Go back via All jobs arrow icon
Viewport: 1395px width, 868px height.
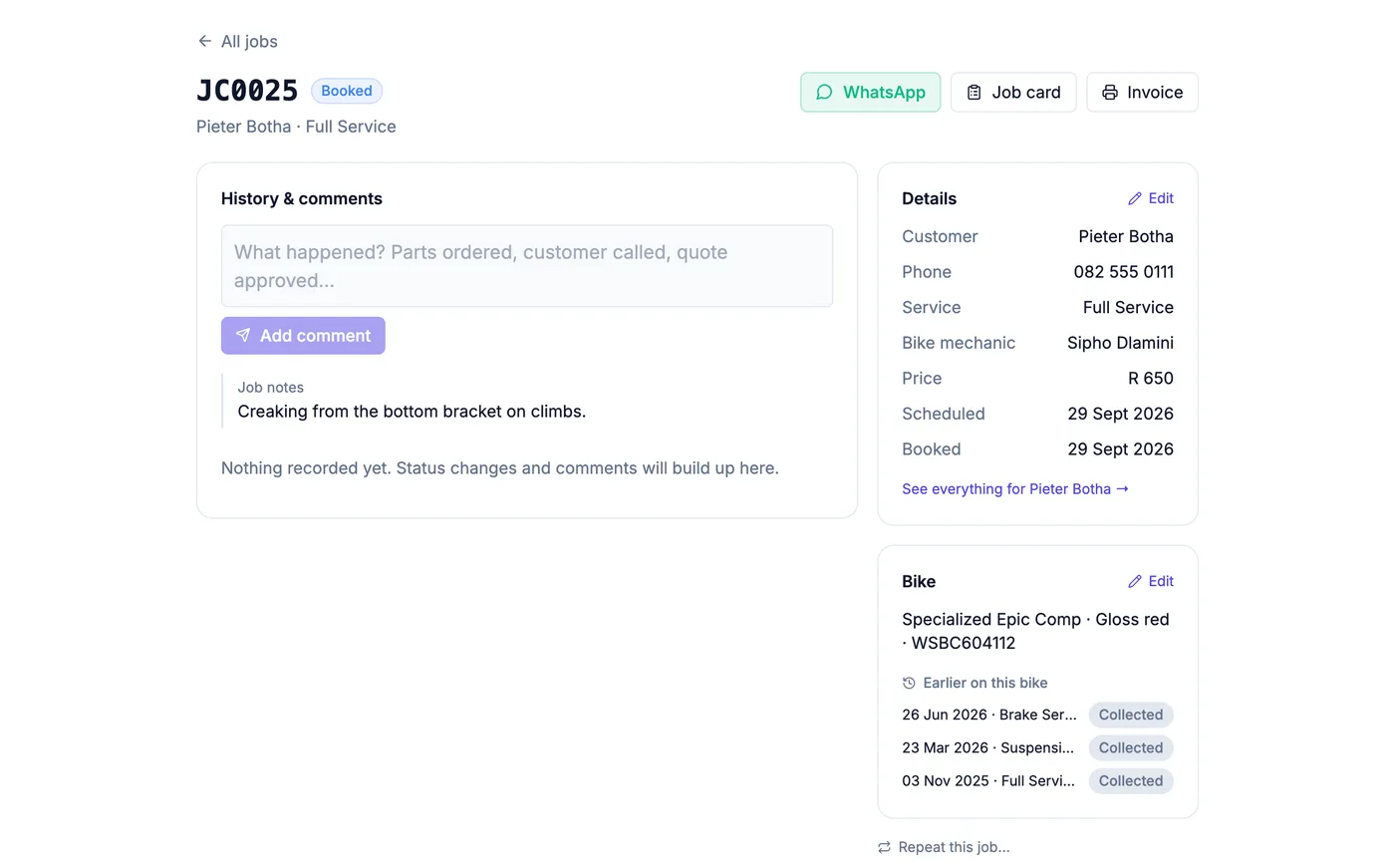tap(204, 41)
